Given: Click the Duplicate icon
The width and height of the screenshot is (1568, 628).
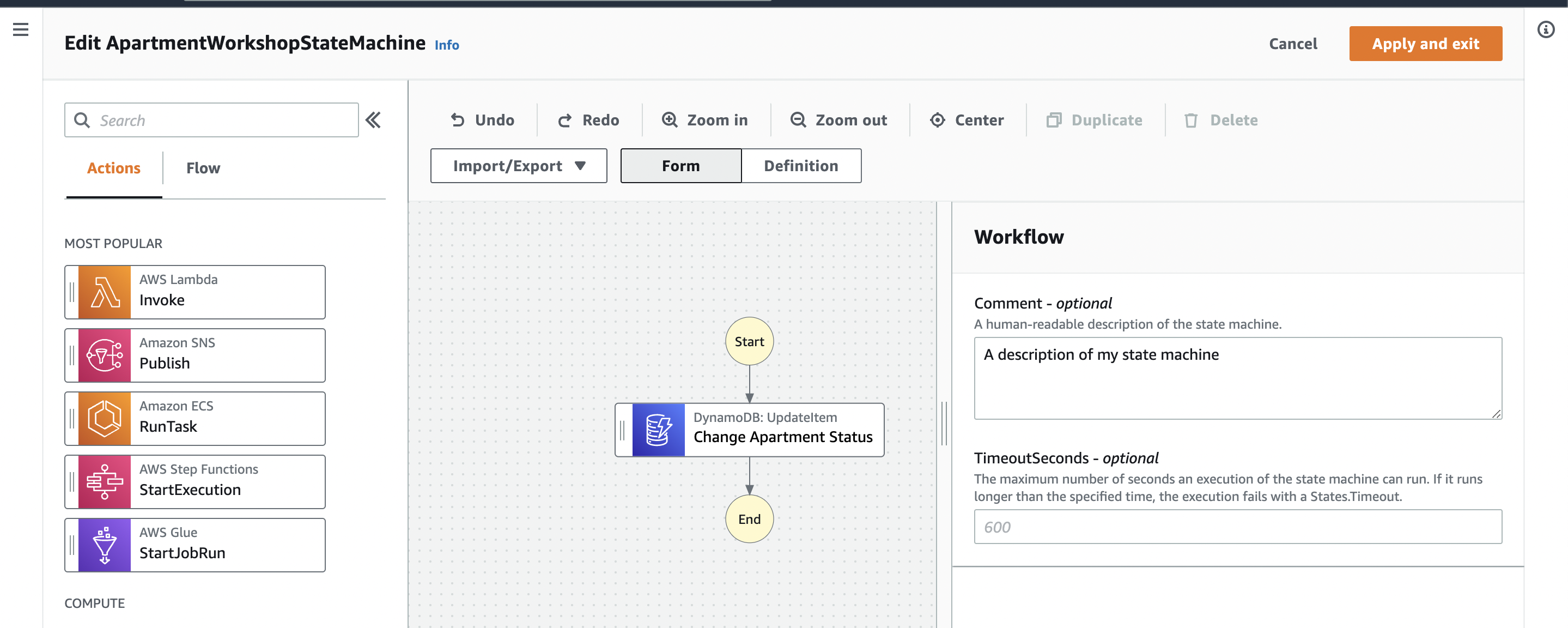Looking at the screenshot, I should click(x=1054, y=120).
